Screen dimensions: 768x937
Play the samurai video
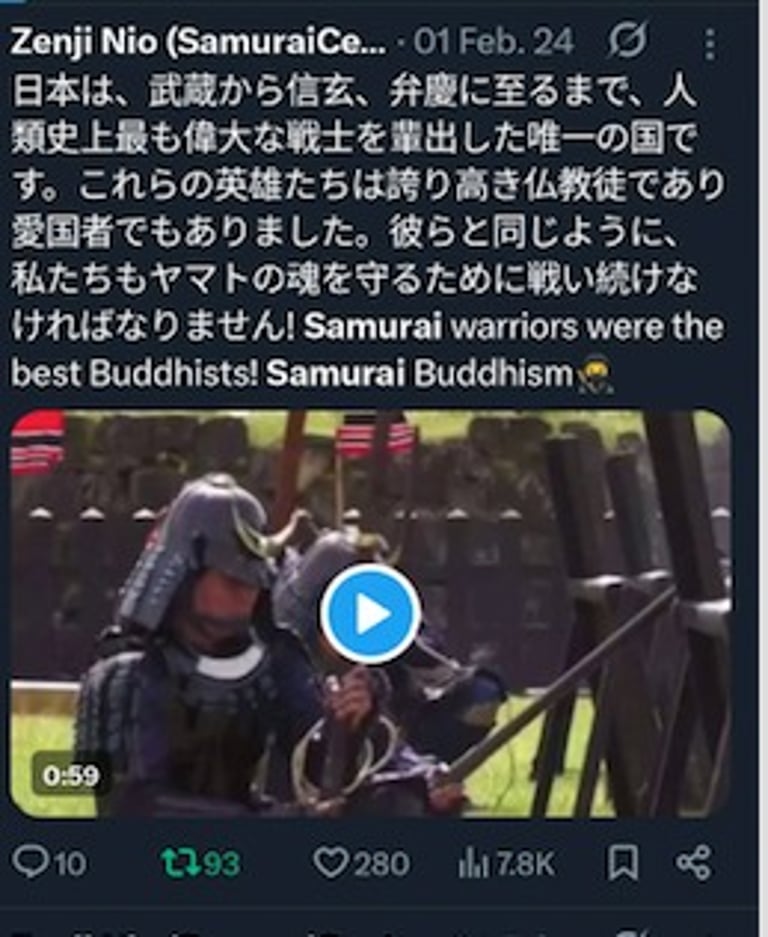pos(370,614)
